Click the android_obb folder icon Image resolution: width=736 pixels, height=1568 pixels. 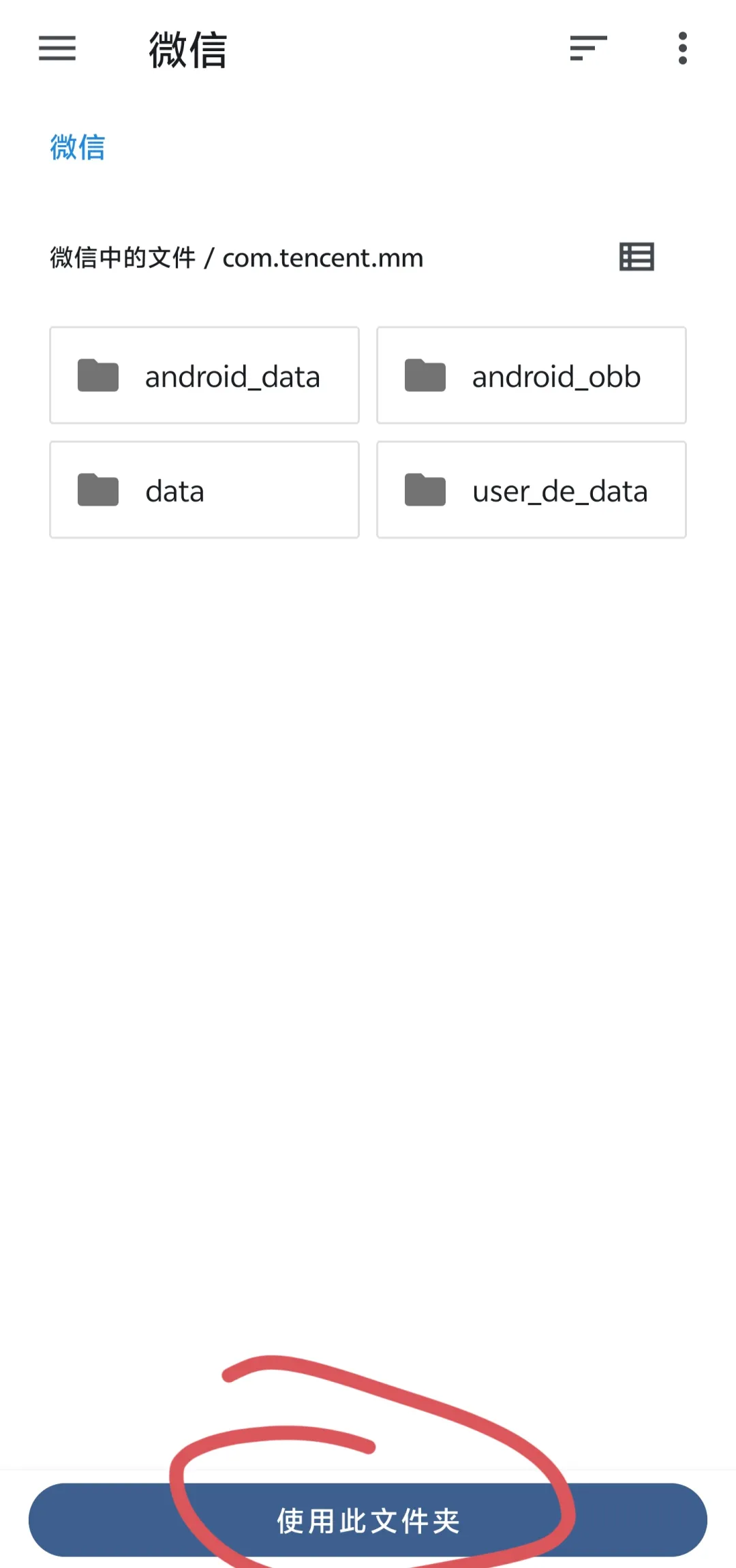click(425, 375)
